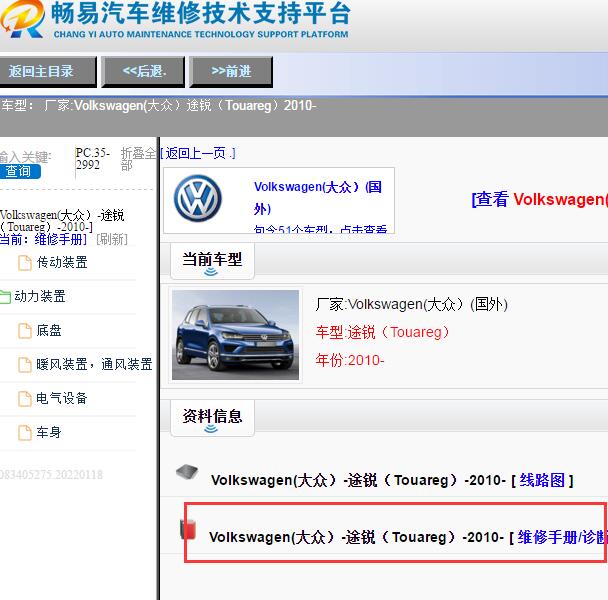Click the blue 查询 search button
Viewport: 608px width, 600px height.
click(19, 171)
